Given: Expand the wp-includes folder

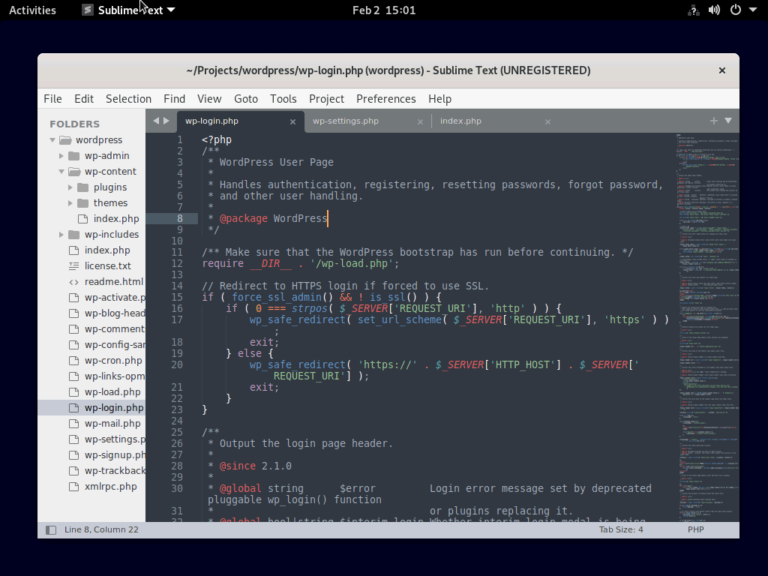Looking at the screenshot, I should 62,234.
